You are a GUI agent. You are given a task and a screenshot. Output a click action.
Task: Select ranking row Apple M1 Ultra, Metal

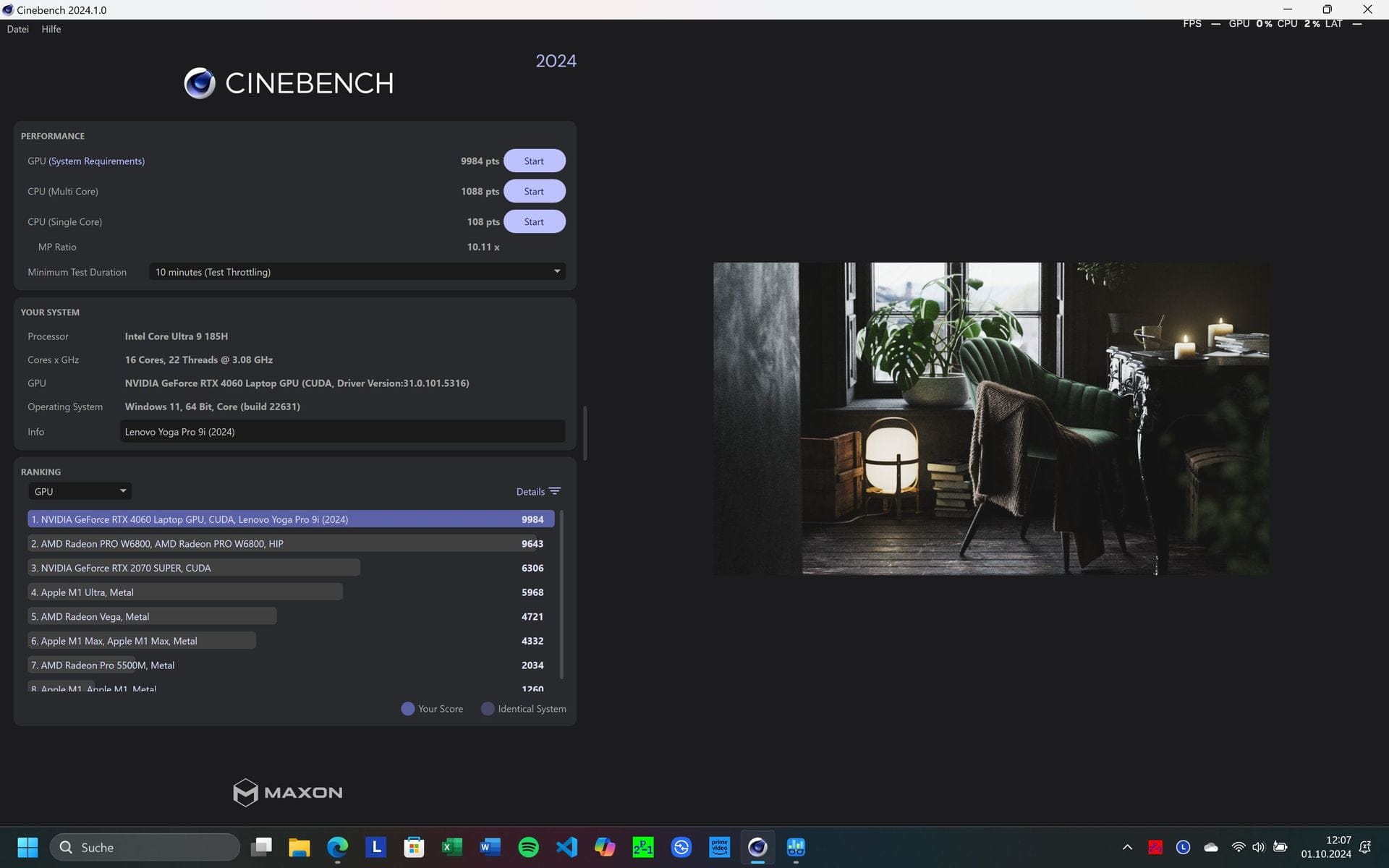pyautogui.click(x=291, y=592)
